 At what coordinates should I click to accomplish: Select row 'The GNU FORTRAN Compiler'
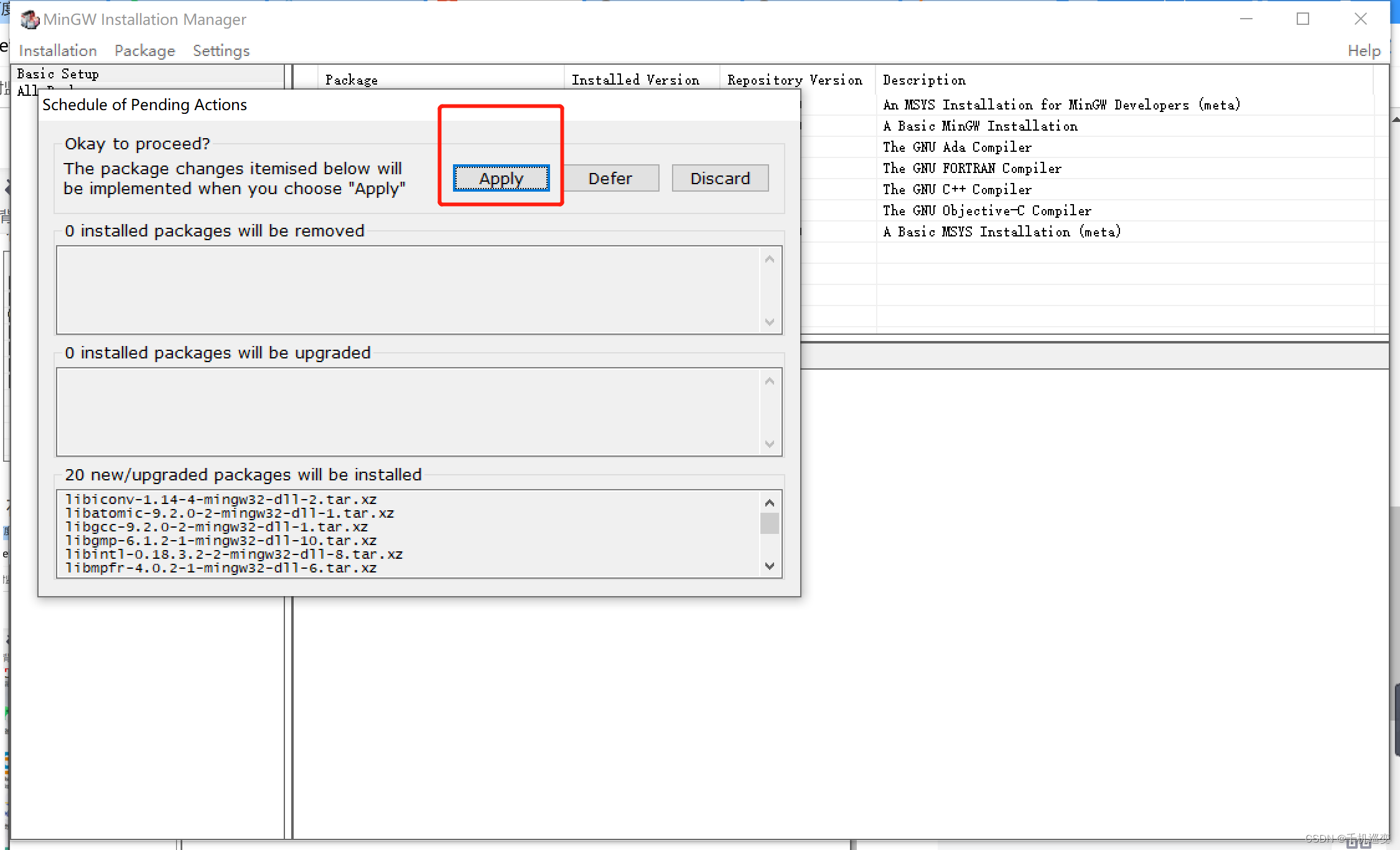[x=972, y=168]
